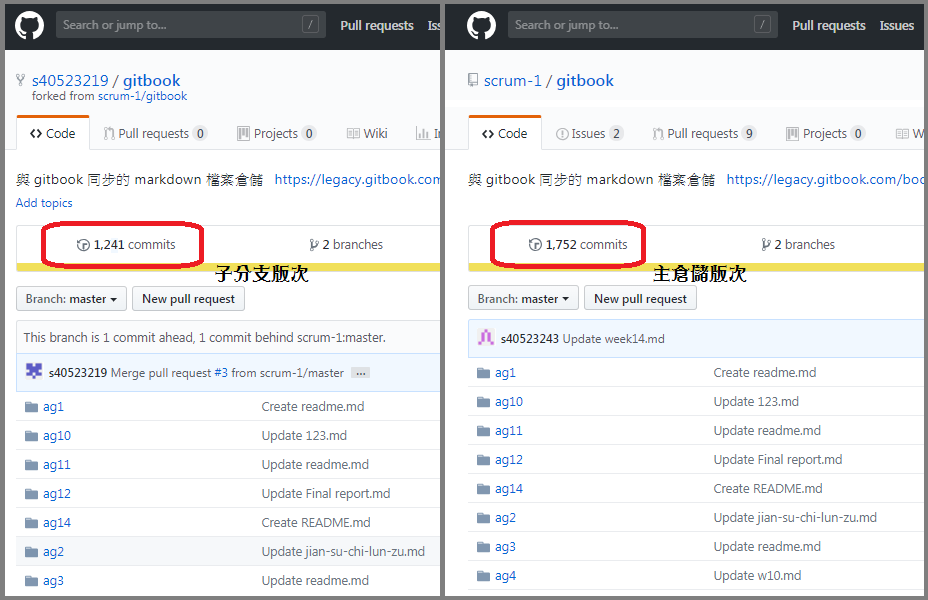Select Code tab in left repository
Image resolution: width=928 pixels, height=600 pixels.
(x=53, y=134)
